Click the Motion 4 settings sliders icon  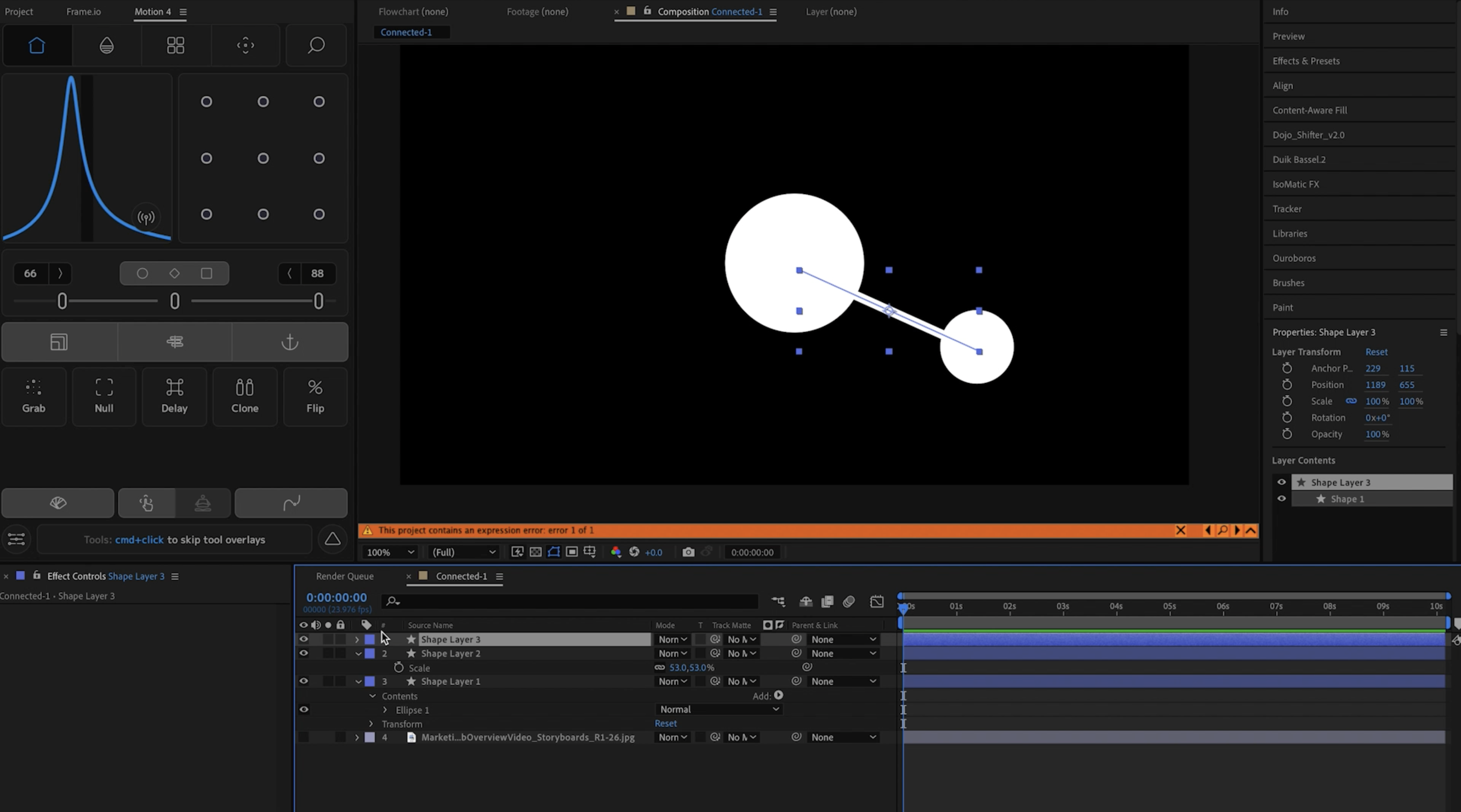16,539
